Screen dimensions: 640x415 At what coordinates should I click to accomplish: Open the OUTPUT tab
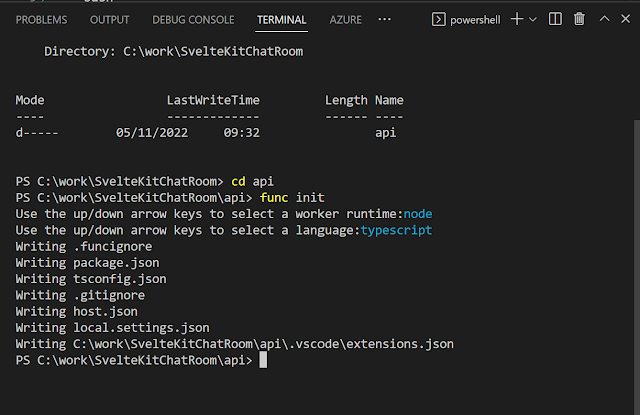click(x=109, y=19)
